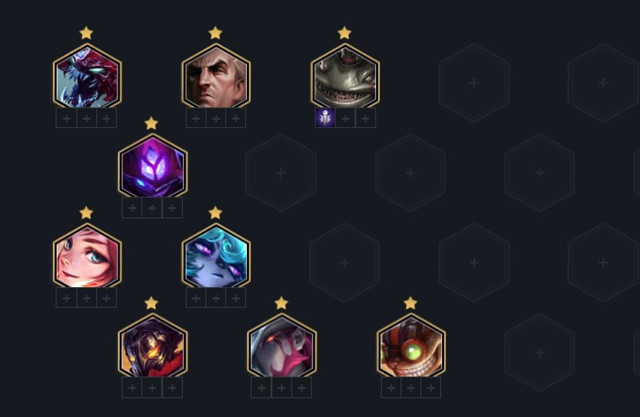The width and height of the screenshot is (640, 417).
Task: Select the dark armored champion with orange glow
Action: pyautogui.click(x=153, y=347)
